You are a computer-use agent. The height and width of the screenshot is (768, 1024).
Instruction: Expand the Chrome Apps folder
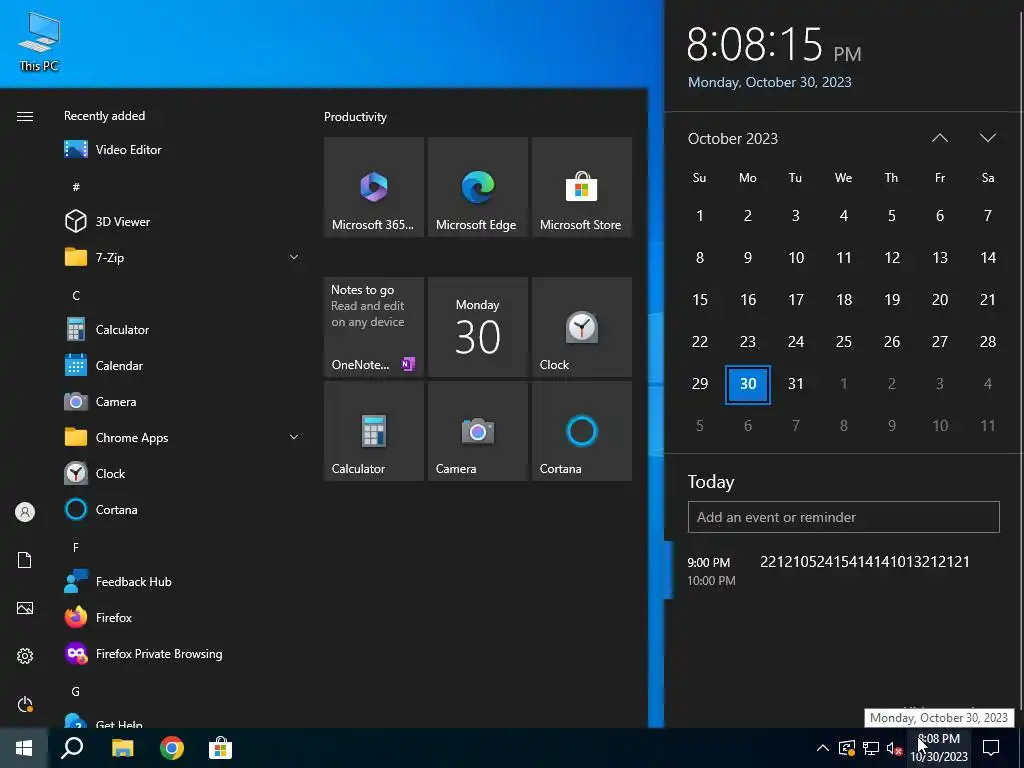pyautogui.click(x=183, y=438)
